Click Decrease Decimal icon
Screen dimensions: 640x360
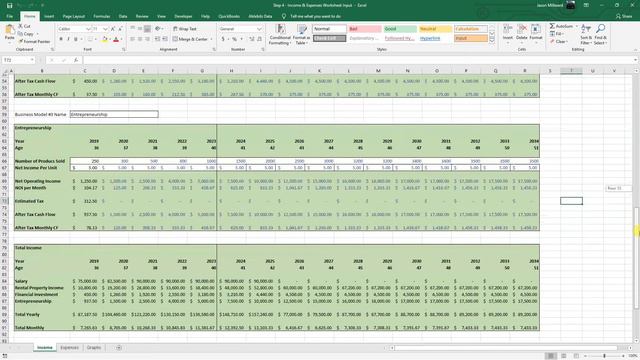coord(260,39)
